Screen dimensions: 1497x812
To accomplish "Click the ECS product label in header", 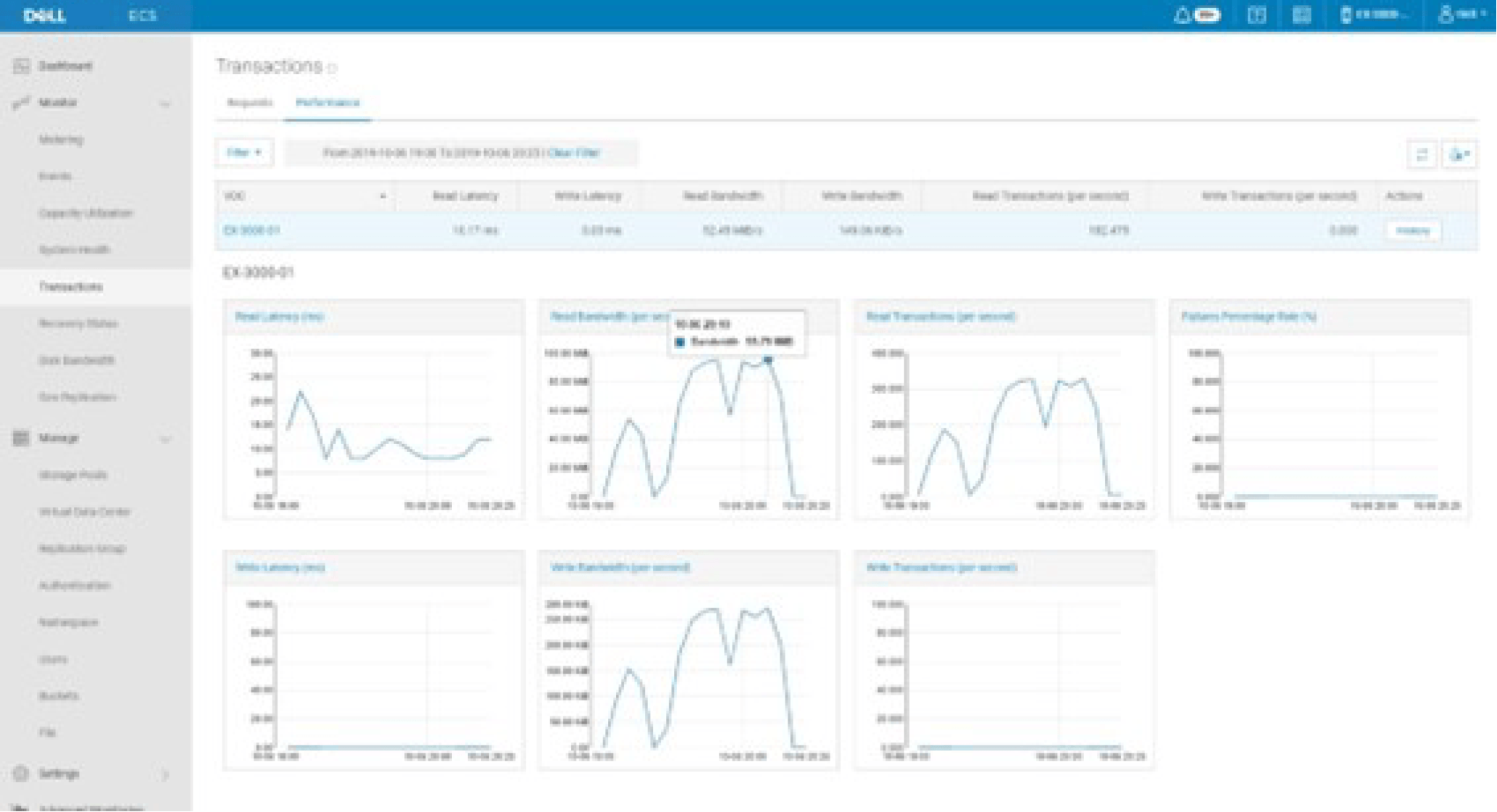I will [142, 15].
